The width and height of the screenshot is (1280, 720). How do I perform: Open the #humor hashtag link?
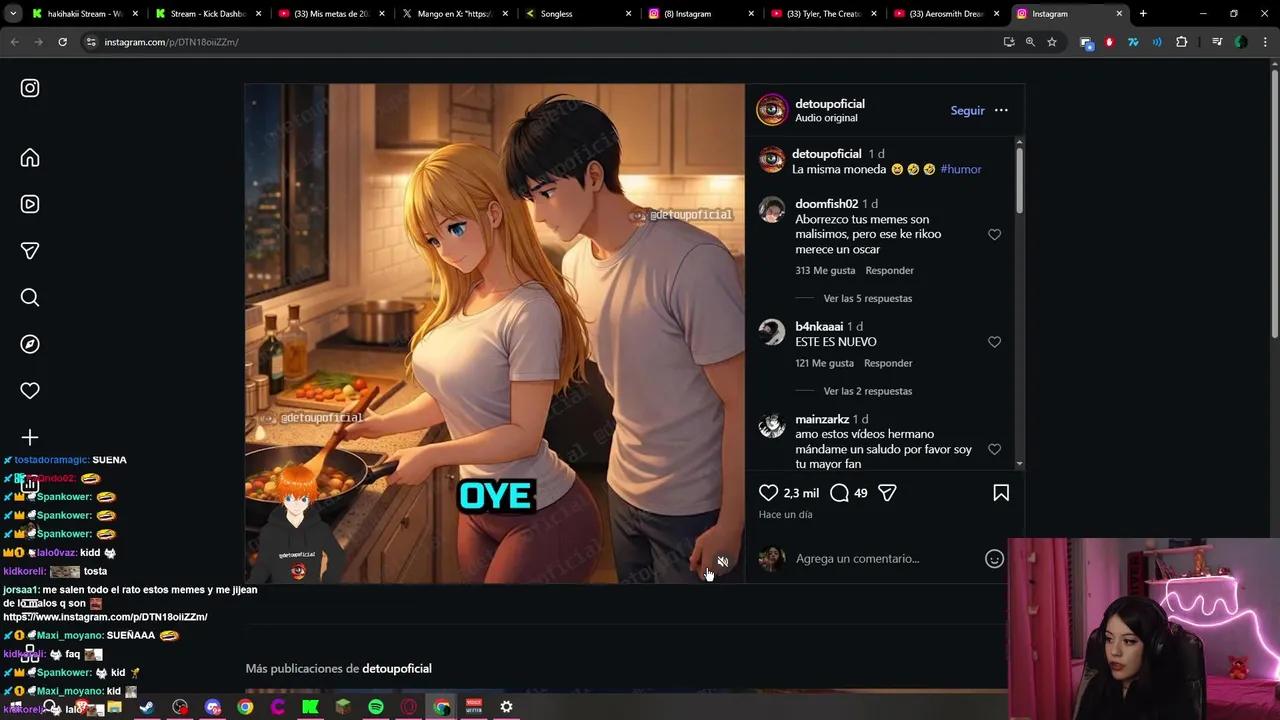[x=960, y=169]
